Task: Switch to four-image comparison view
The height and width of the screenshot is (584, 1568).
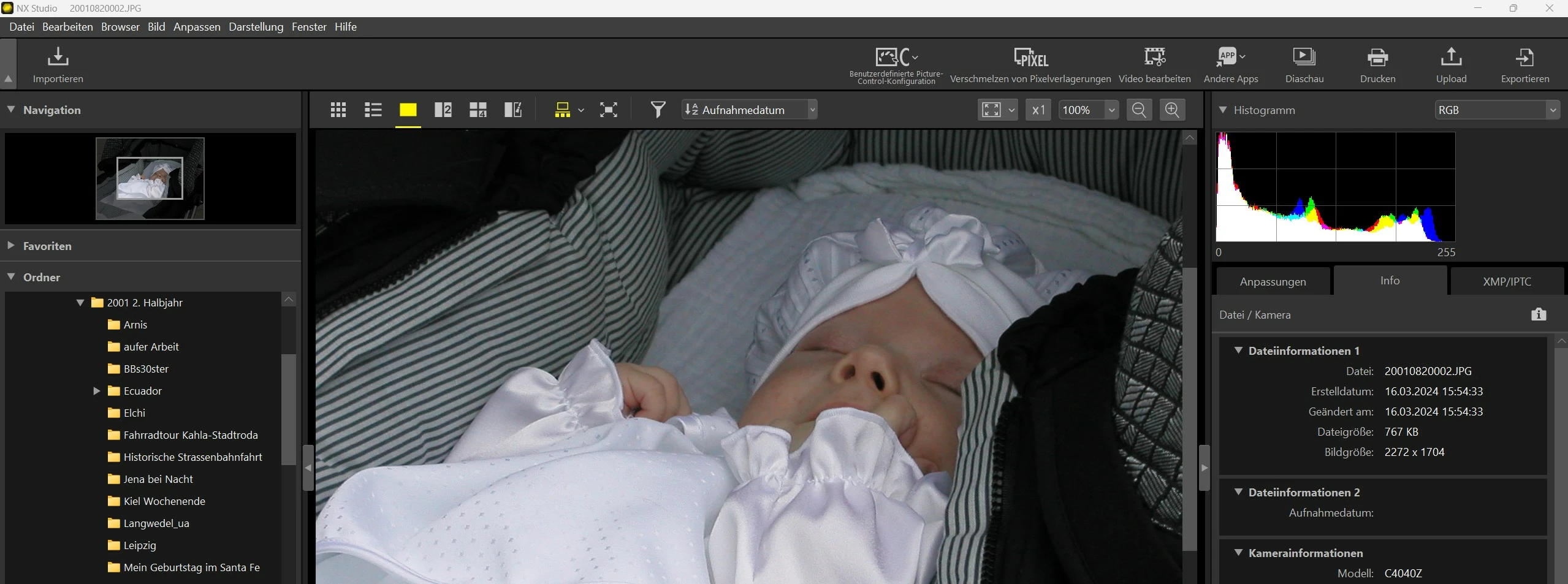Action: [x=478, y=110]
